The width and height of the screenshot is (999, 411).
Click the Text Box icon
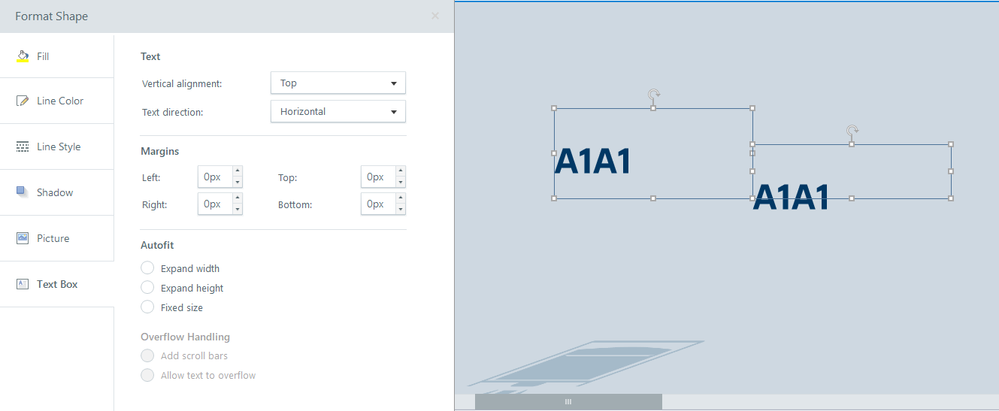22,284
